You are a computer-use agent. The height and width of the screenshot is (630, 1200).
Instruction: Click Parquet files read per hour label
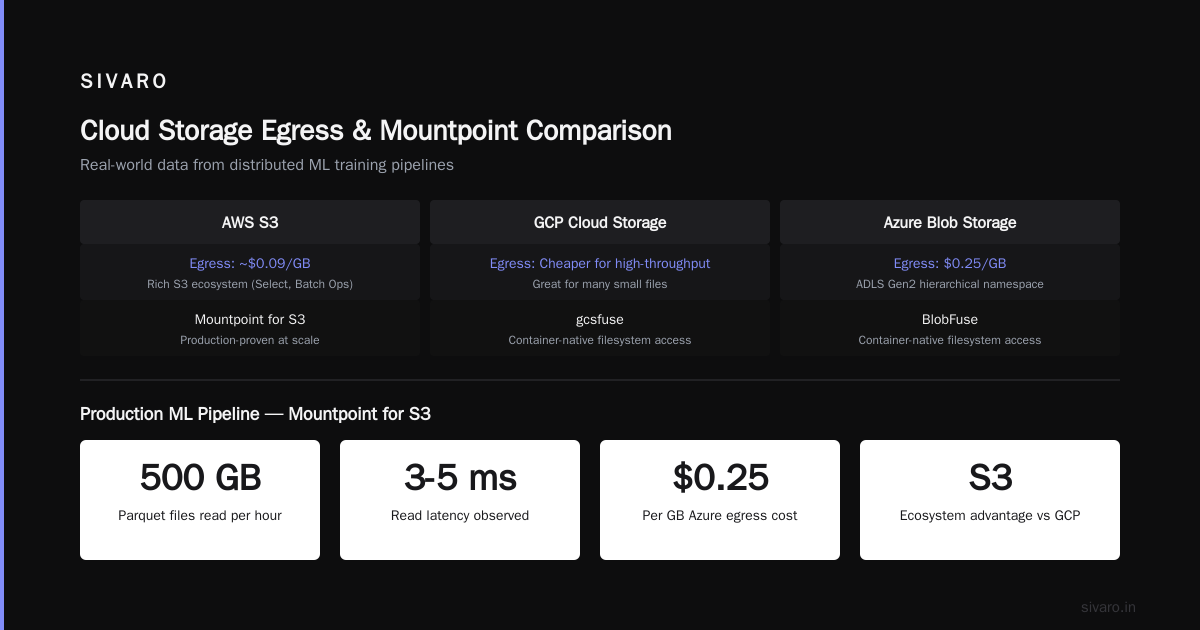click(x=200, y=516)
